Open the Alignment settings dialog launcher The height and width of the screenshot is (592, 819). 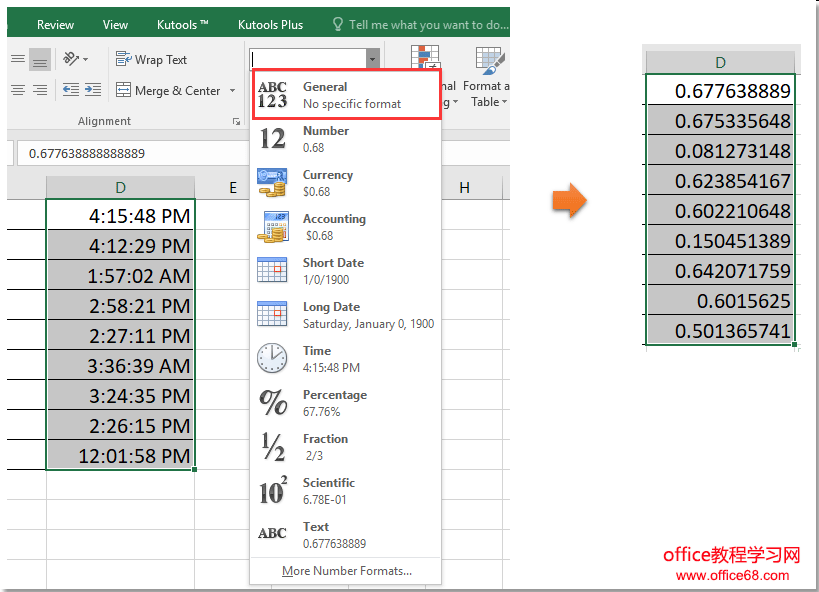click(x=236, y=121)
